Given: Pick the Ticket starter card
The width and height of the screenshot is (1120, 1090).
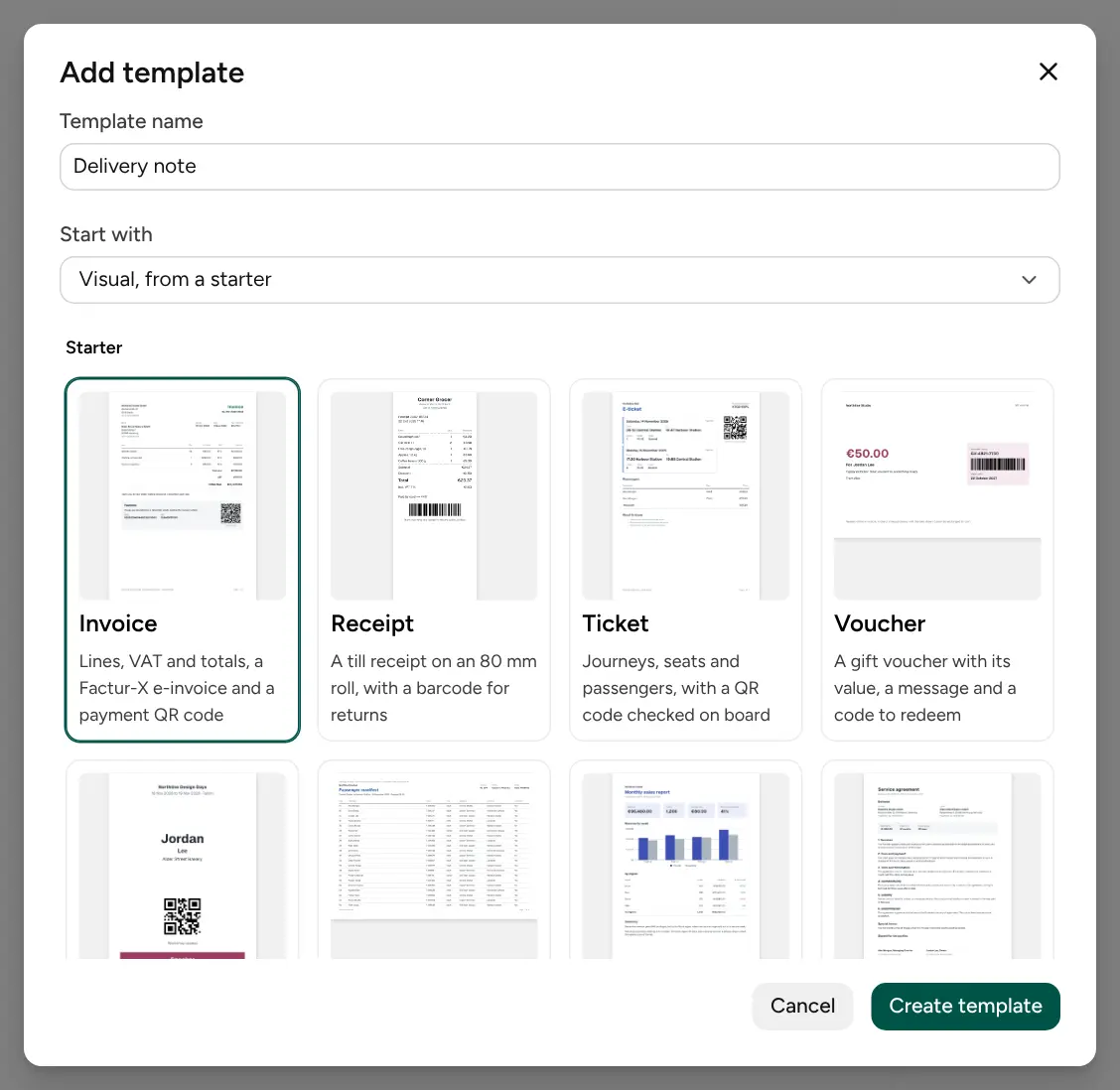Looking at the screenshot, I should pyautogui.click(x=685, y=559).
